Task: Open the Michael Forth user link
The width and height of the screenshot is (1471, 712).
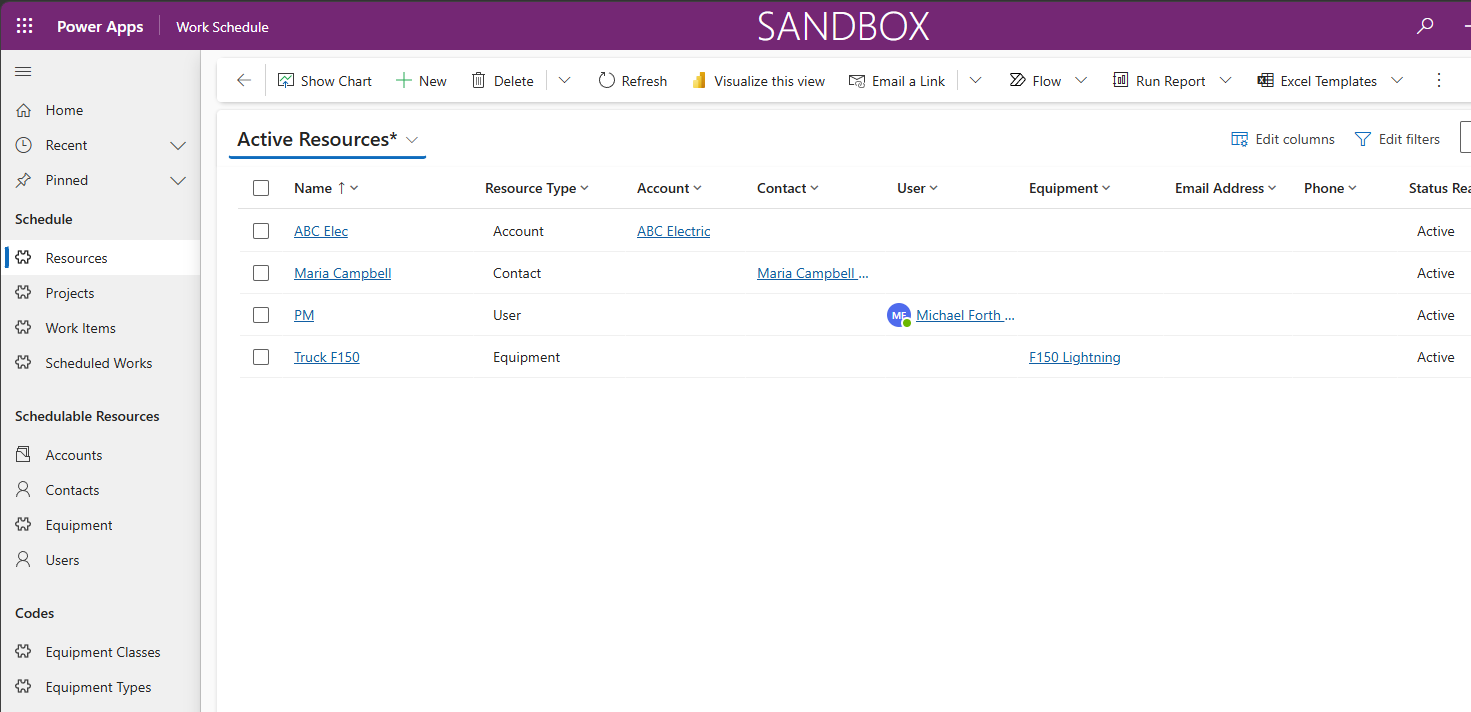Action: coord(965,315)
